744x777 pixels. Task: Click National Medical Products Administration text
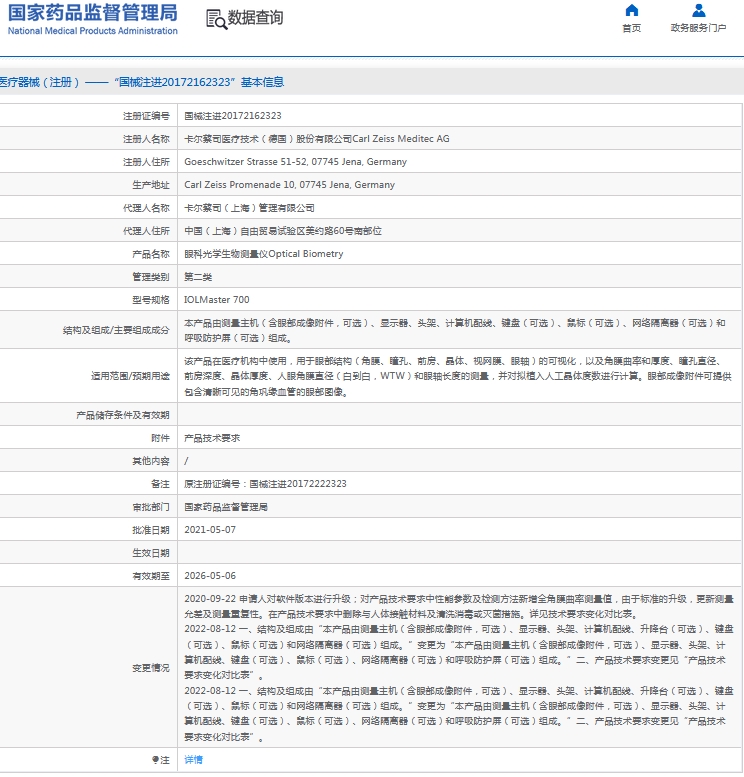click(x=93, y=31)
